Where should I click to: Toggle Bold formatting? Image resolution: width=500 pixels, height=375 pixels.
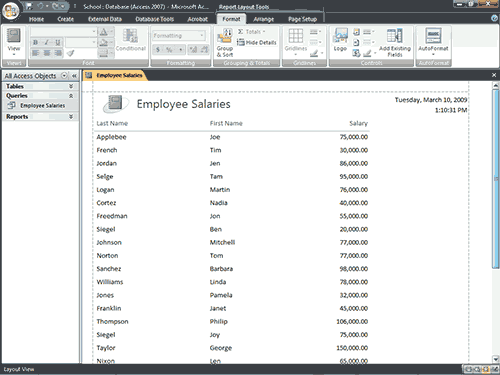(x=35, y=42)
